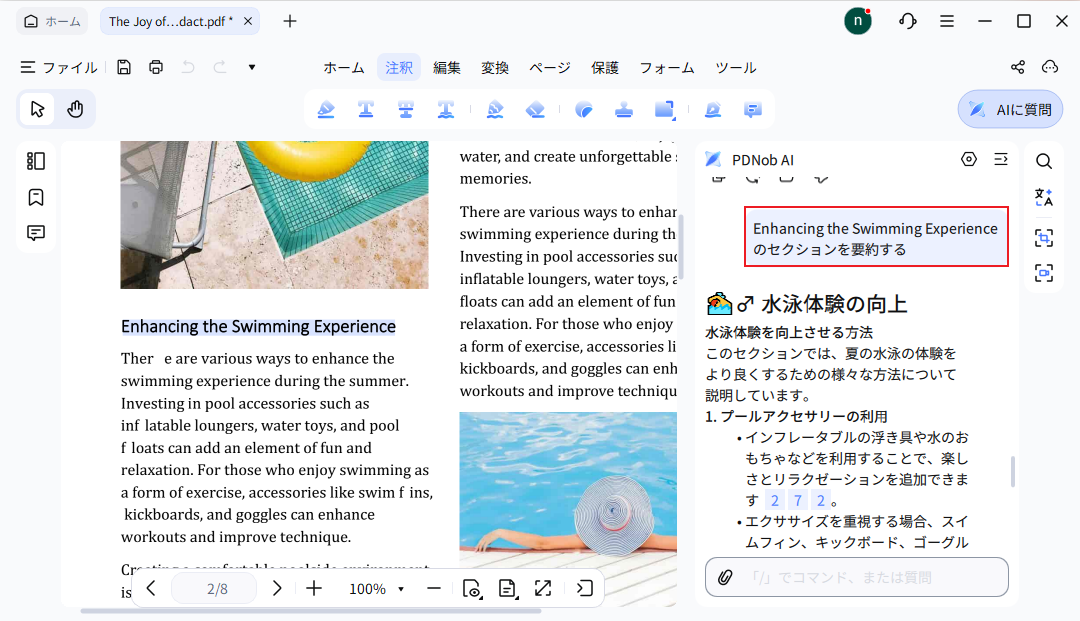Open AI translate from the right sidebar
Viewport: 1080px width, 621px height.
tap(1044, 197)
